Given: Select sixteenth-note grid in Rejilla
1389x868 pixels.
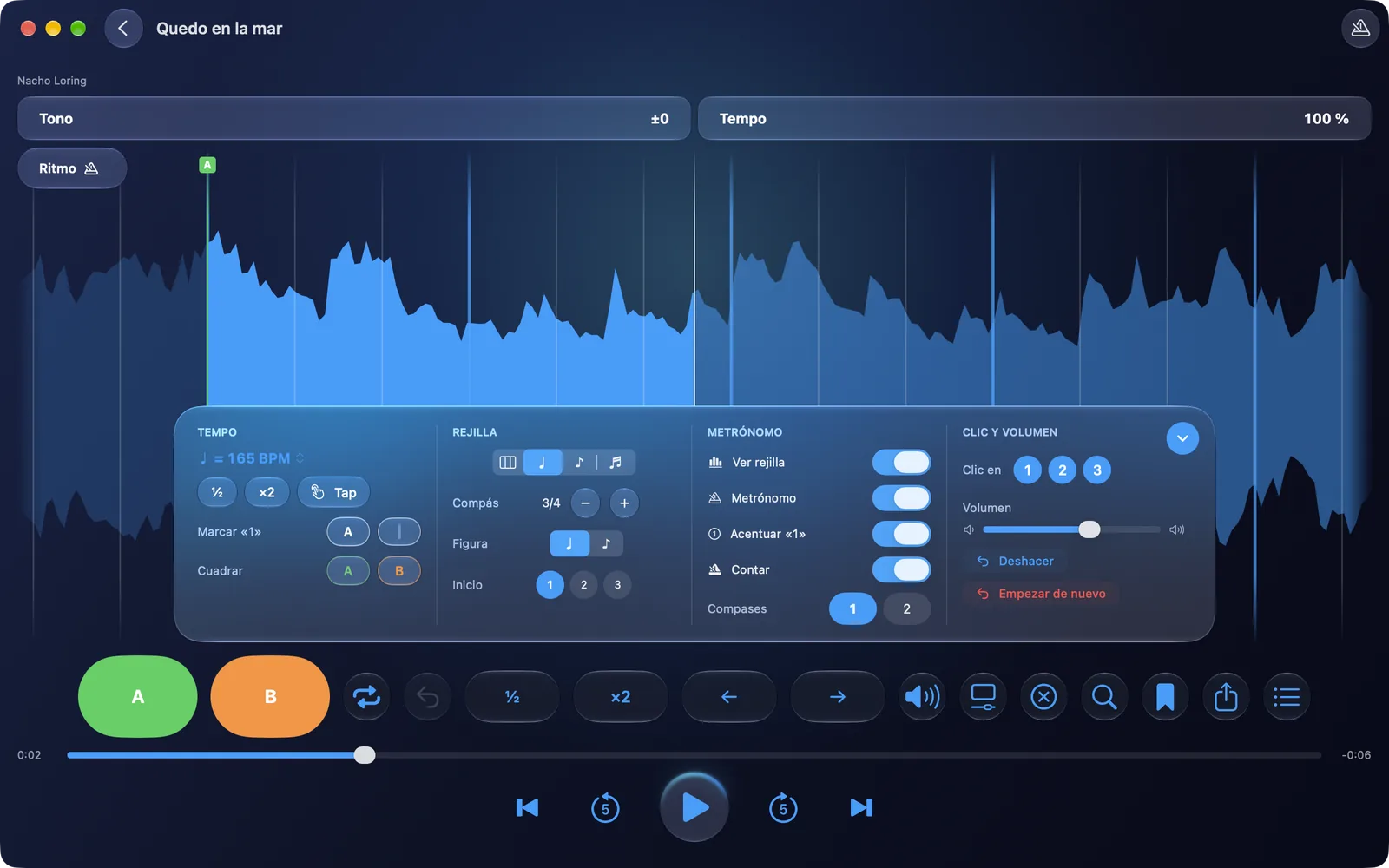Looking at the screenshot, I should point(616,463).
